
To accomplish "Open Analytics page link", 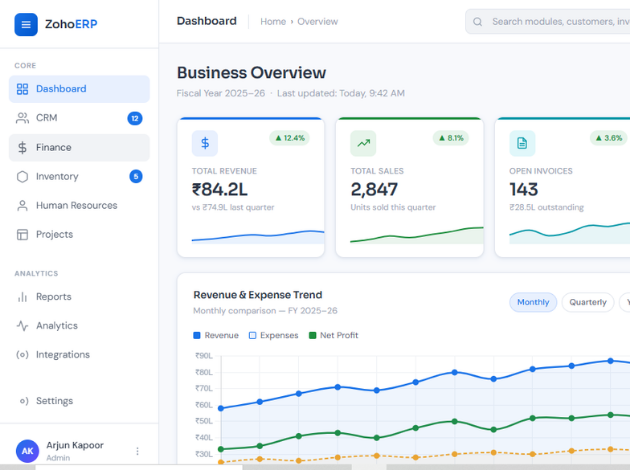I will tap(79, 326).
